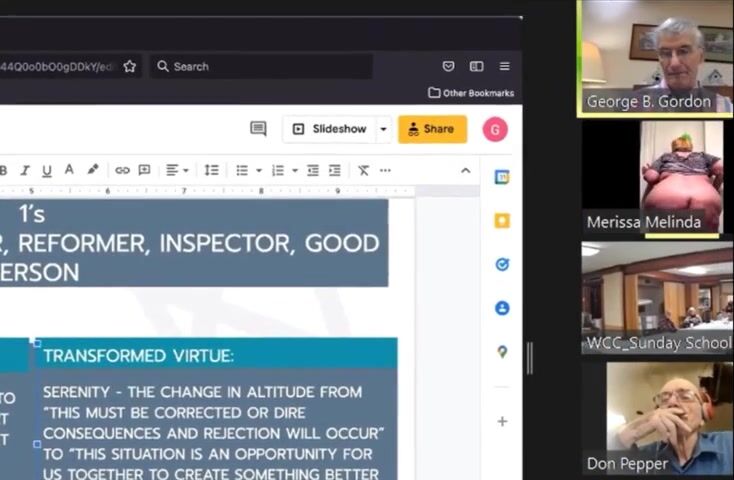This screenshot has height=480, width=734.
Task: Expand the bulleted list options arrow
Action: [259, 171]
